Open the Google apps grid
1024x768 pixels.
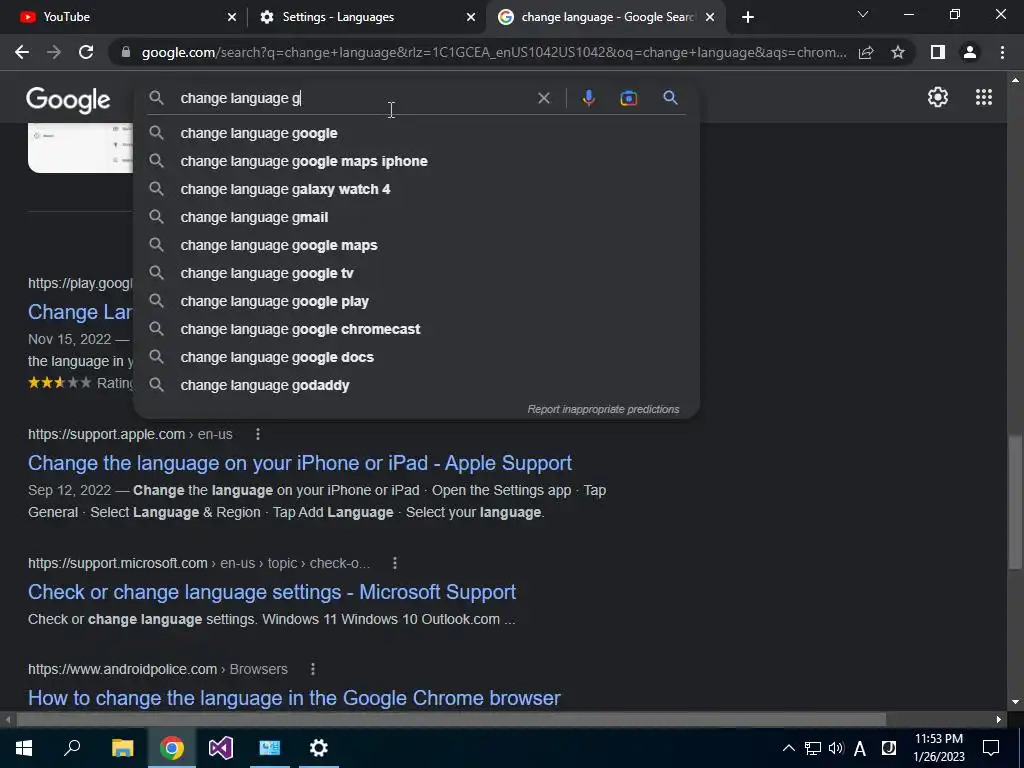[x=984, y=97]
